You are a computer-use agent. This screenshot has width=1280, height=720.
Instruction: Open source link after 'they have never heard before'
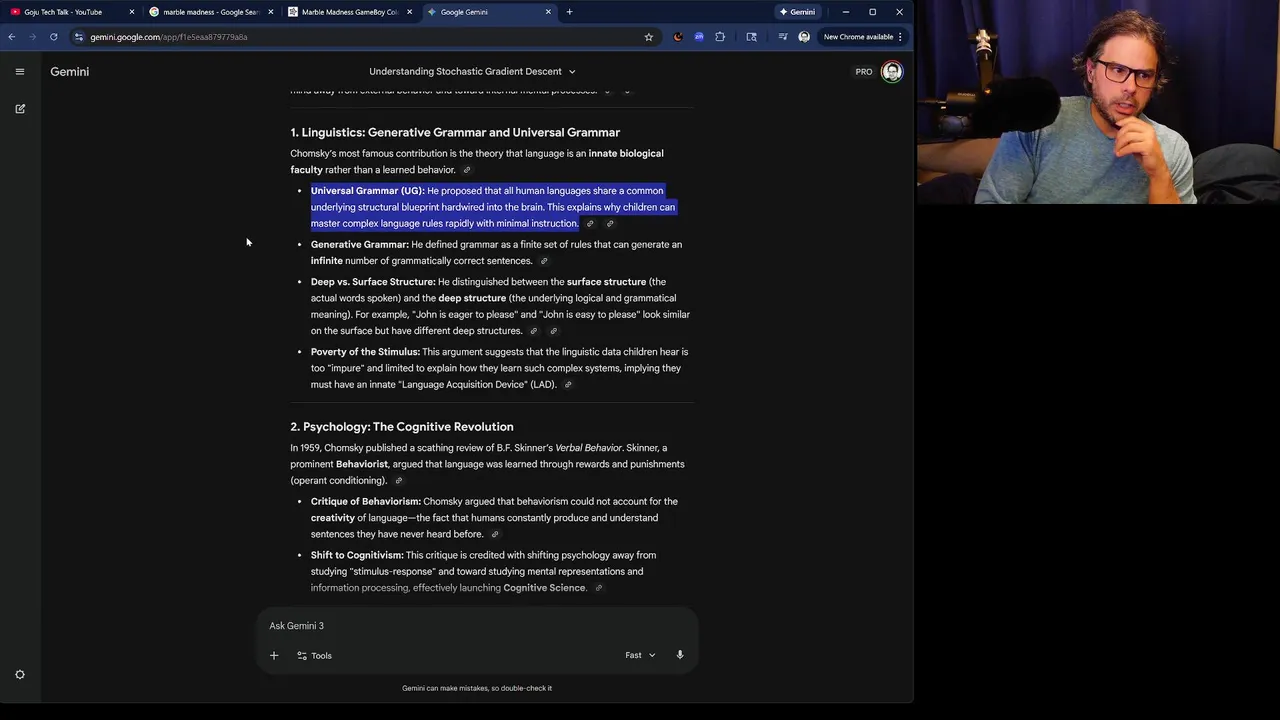pos(495,534)
